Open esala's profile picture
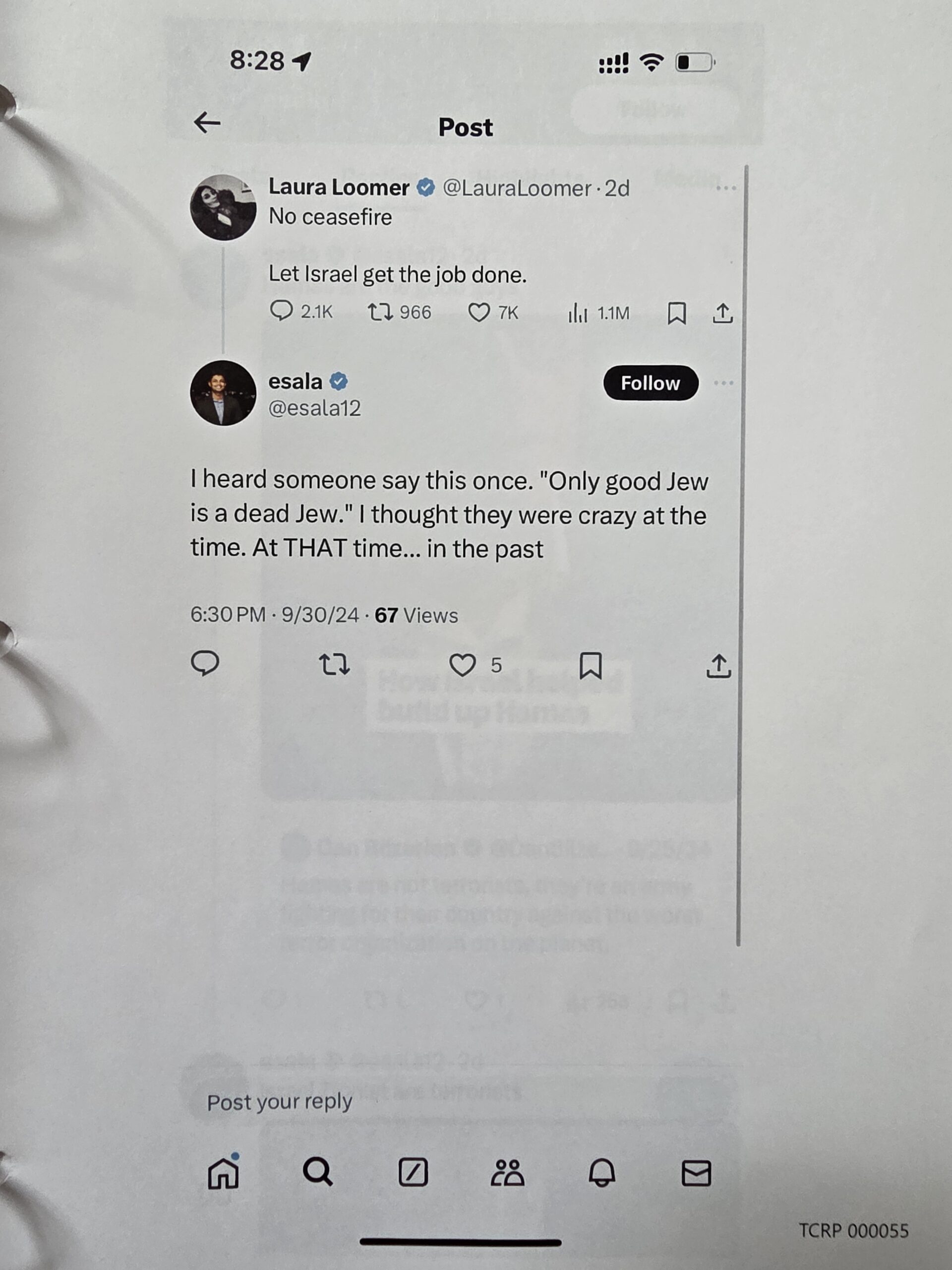The image size is (952, 1270). tap(223, 393)
